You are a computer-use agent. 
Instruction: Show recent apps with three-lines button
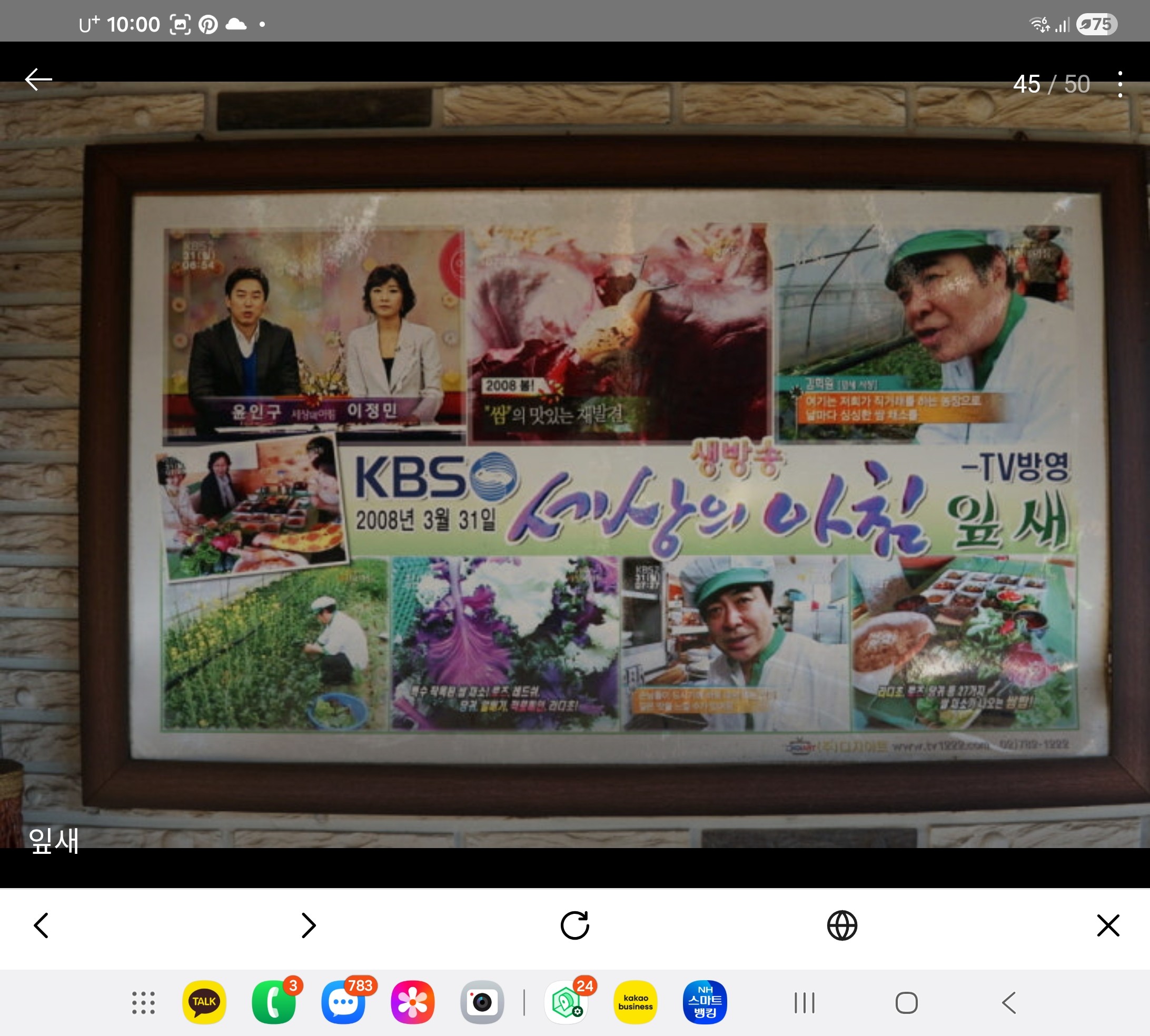pos(805,1002)
